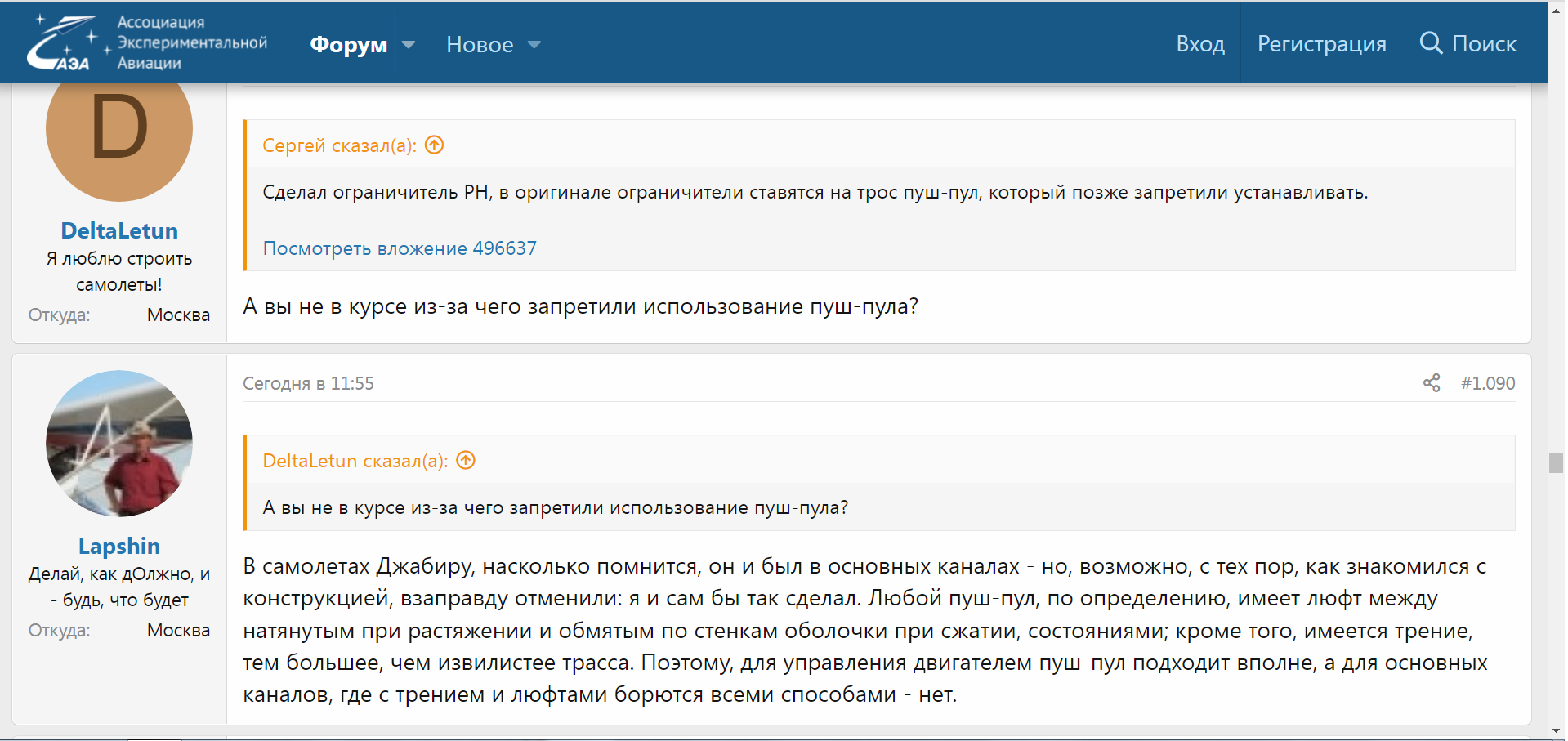Expand the Новое dropdown arrow
1568x741 pixels.
[x=534, y=45]
